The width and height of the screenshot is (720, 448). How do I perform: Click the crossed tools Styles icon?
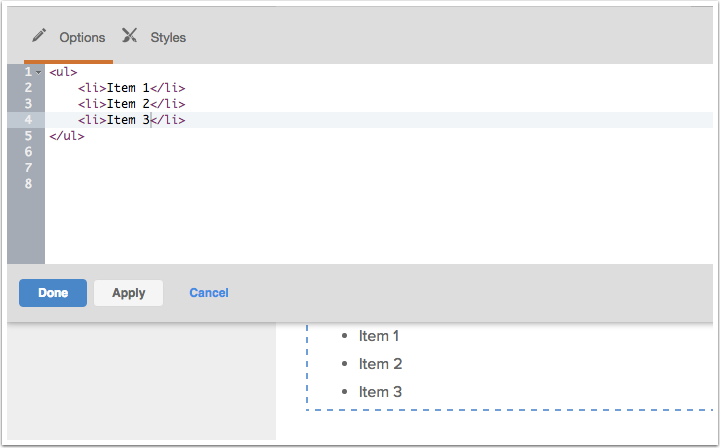[x=130, y=36]
